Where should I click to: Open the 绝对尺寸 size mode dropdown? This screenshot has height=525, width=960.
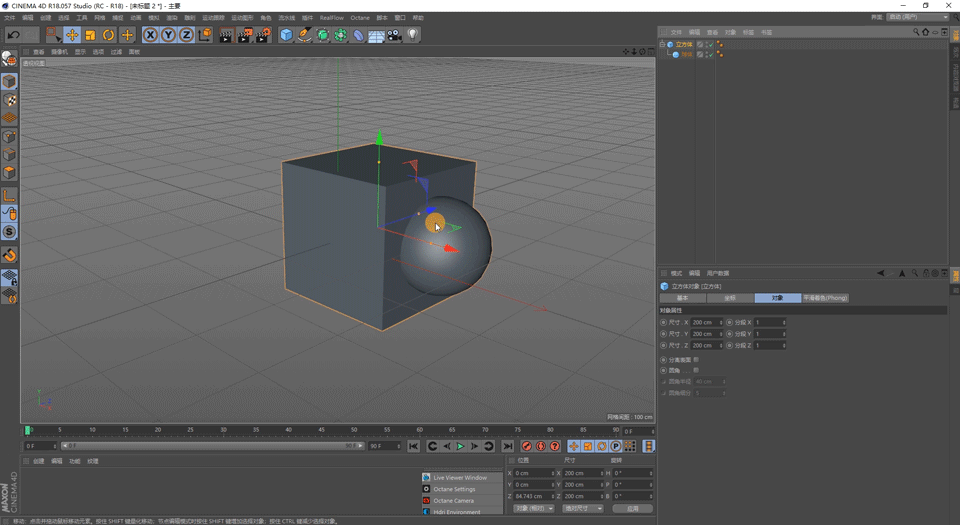click(x=583, y=508)
